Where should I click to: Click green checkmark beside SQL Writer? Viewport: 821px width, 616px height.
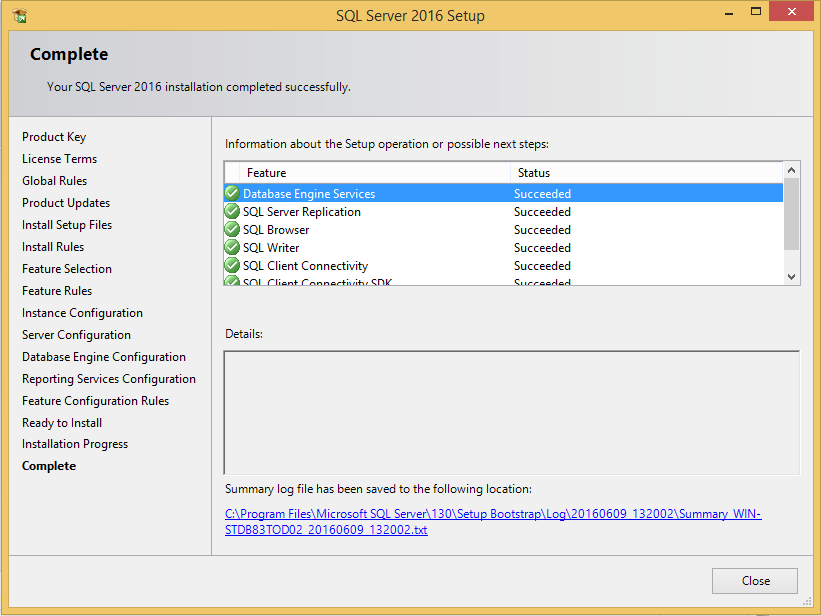pos(232,248)
